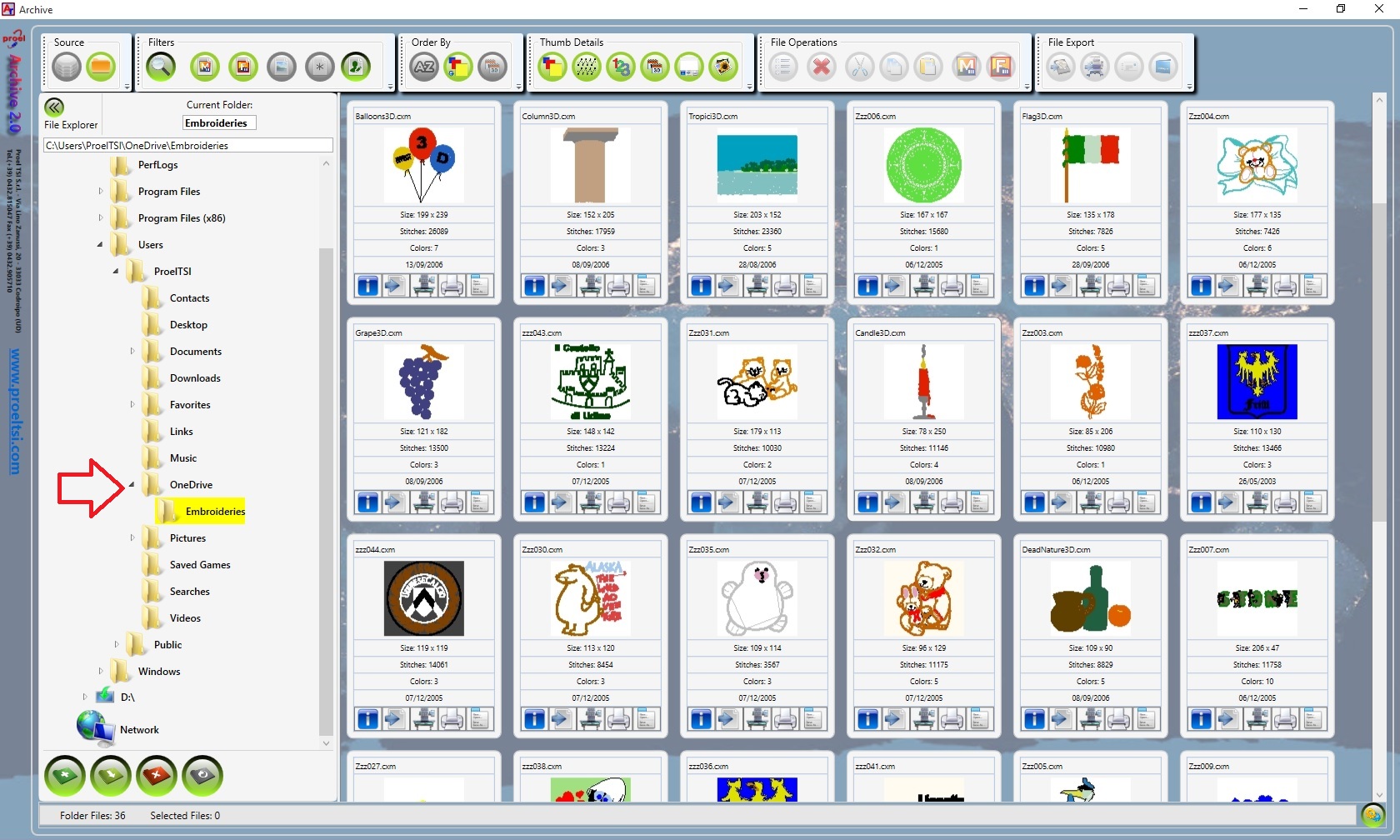Select the Flag3D.cxm thumbnail

point(1091,165)
